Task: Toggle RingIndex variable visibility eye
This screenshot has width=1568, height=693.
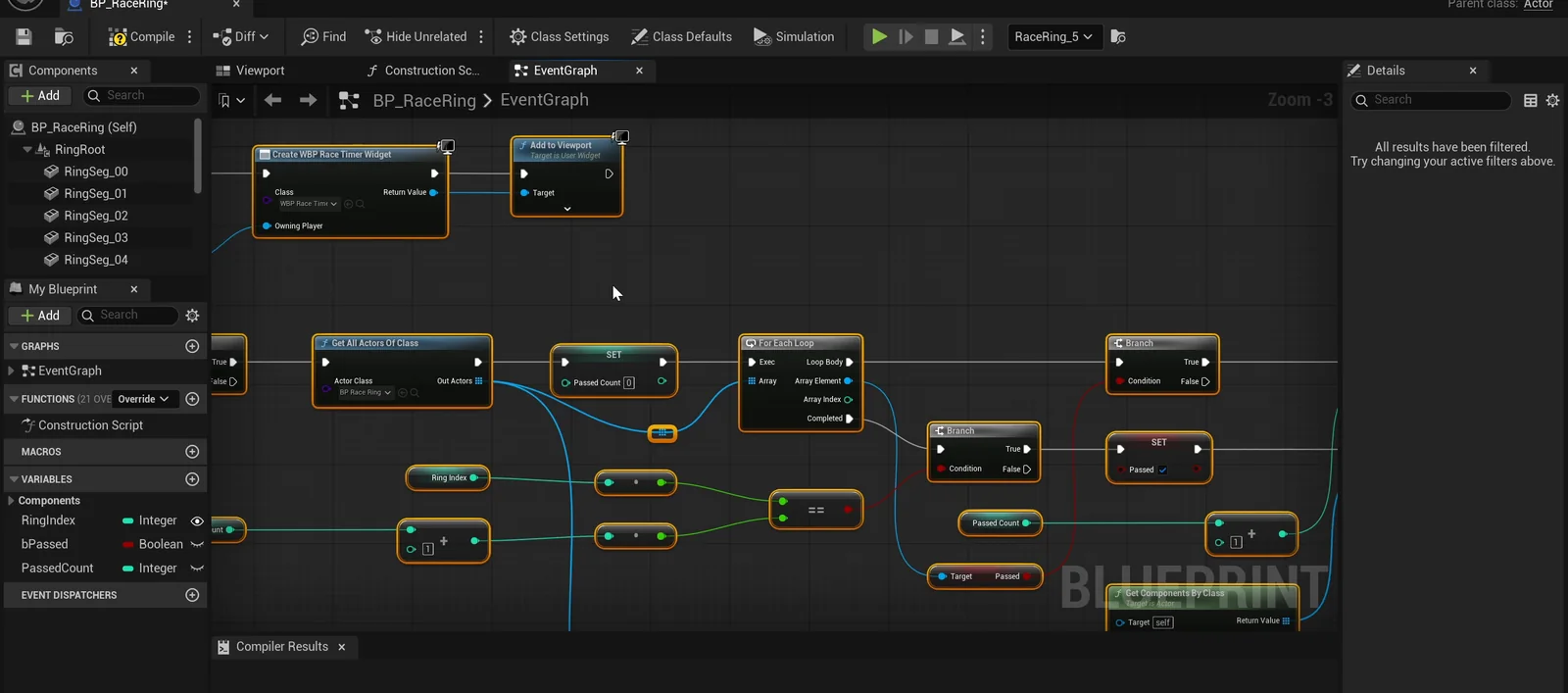Action: [x=197, y=521]
